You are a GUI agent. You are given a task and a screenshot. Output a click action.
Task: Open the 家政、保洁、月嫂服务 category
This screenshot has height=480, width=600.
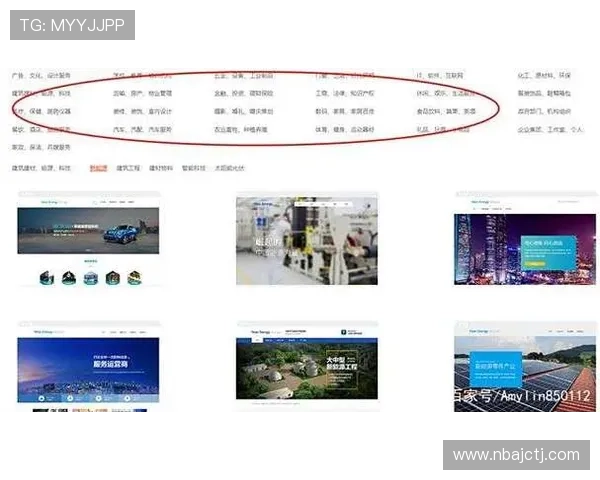point(41,147)
